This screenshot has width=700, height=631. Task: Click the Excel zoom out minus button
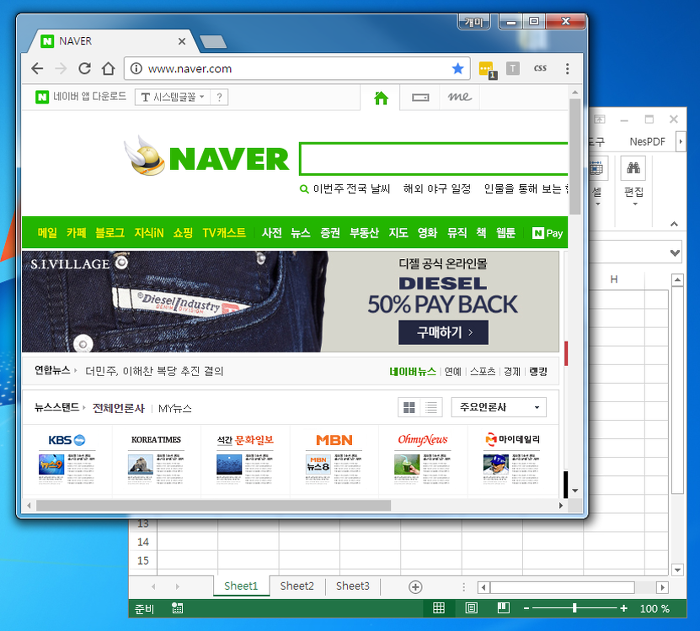[526, 608]
